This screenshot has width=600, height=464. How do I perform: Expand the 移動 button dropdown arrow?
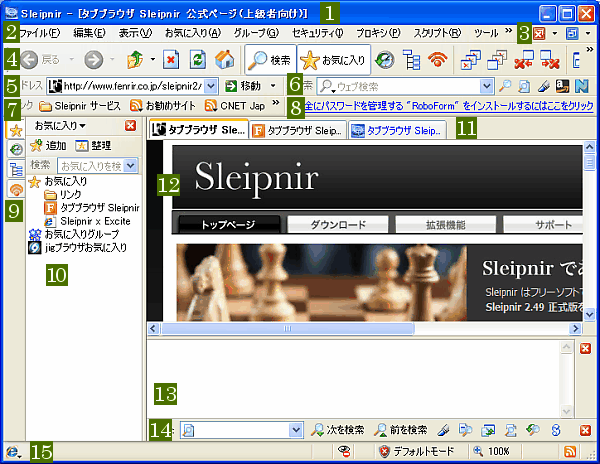coord(273,86)
